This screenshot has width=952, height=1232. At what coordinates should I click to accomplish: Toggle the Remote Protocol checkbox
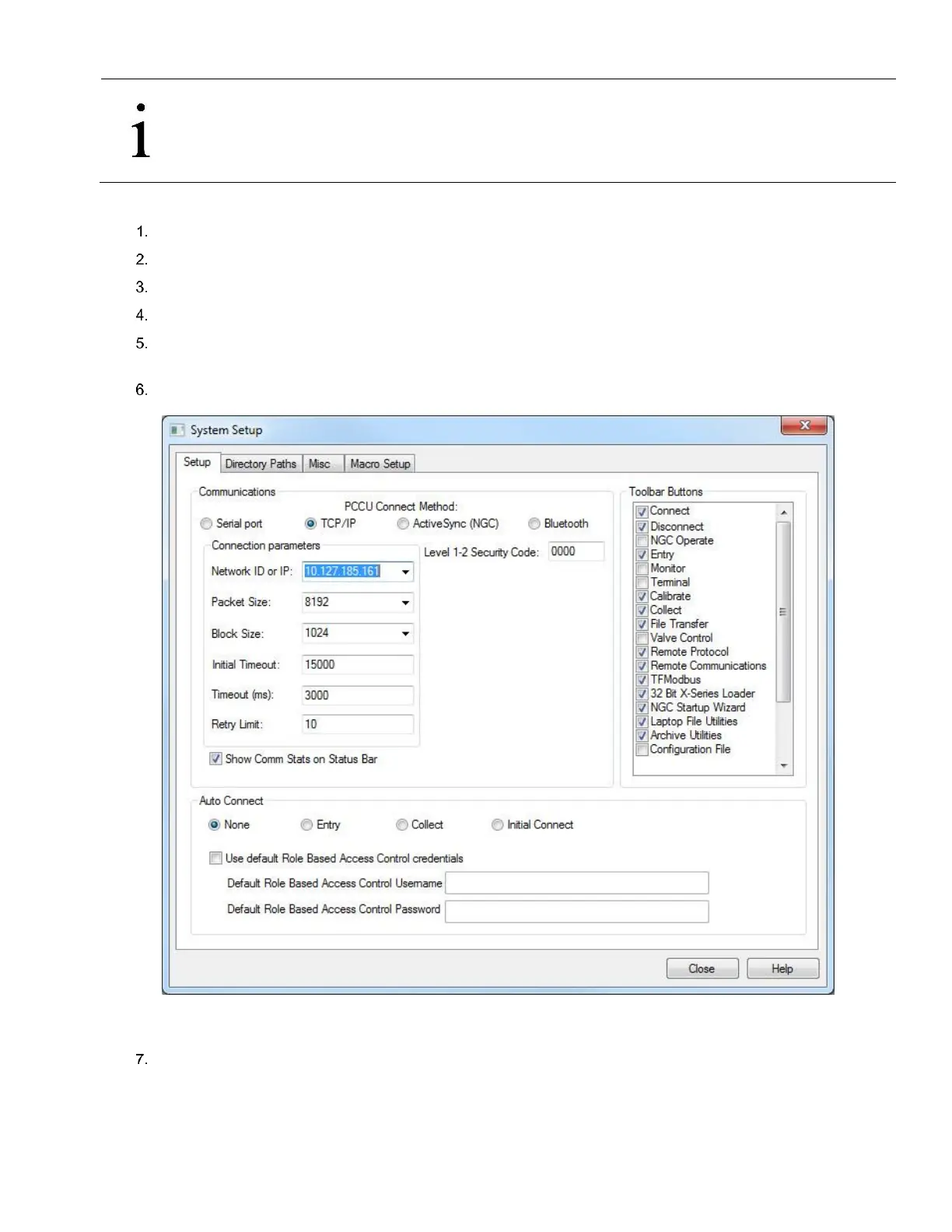coord(642,653)
